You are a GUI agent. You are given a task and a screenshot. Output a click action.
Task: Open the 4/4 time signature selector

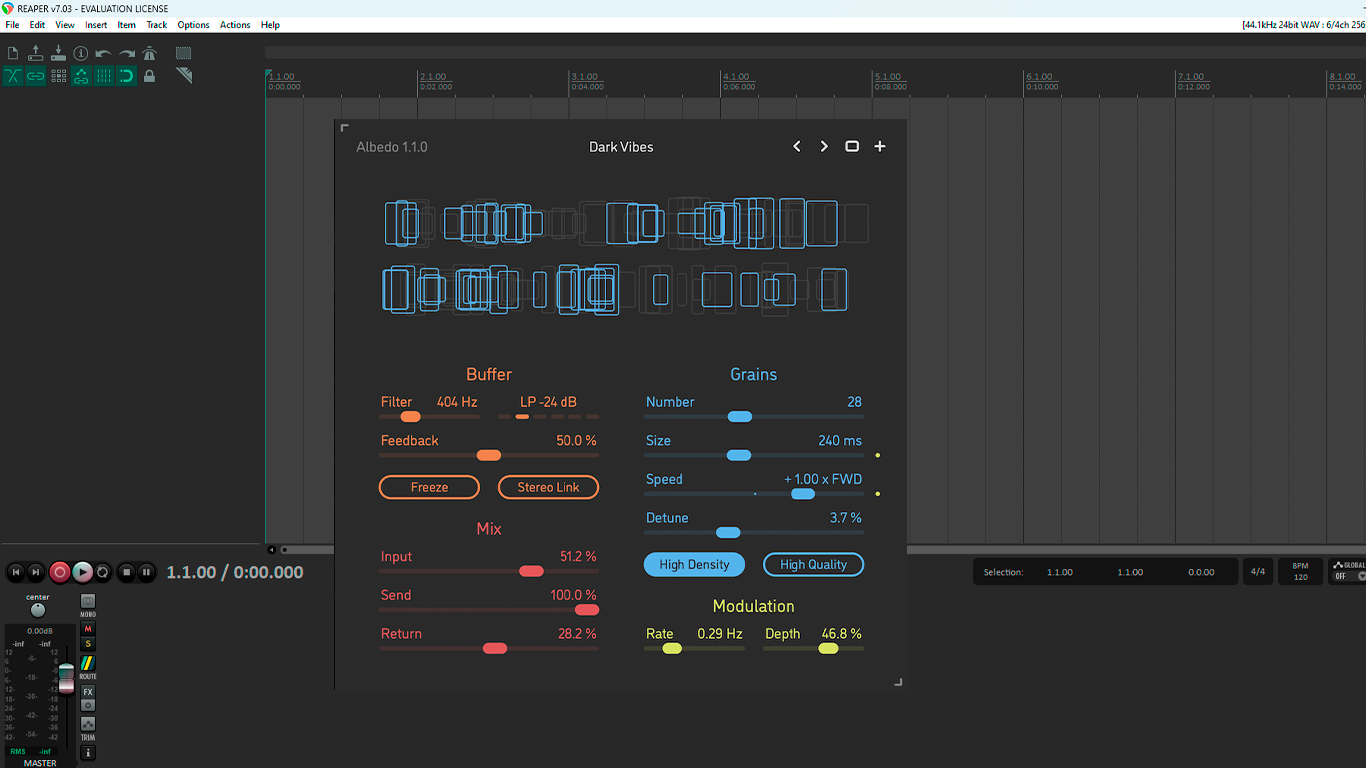tap(1258, 572)
